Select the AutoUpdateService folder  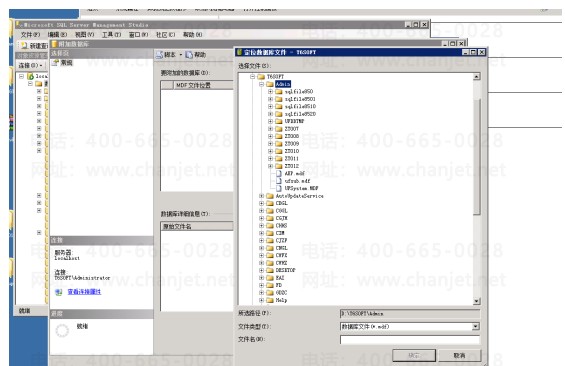click(299, 196)
